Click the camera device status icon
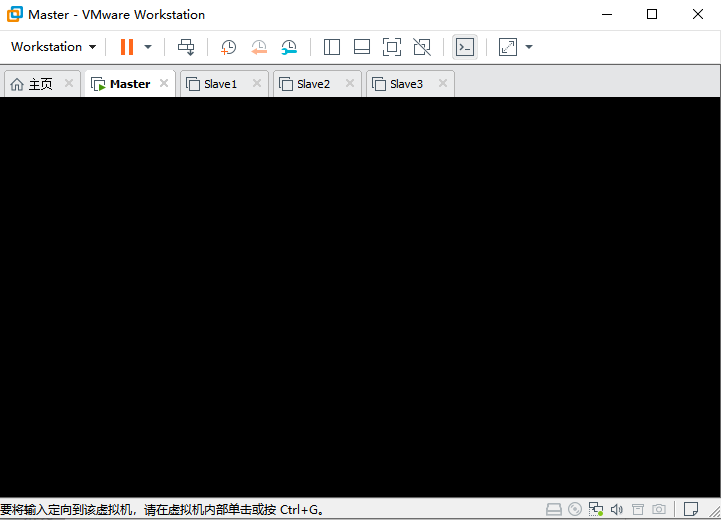This screenshot has width=722, height=521. click(x=659, y=509)
